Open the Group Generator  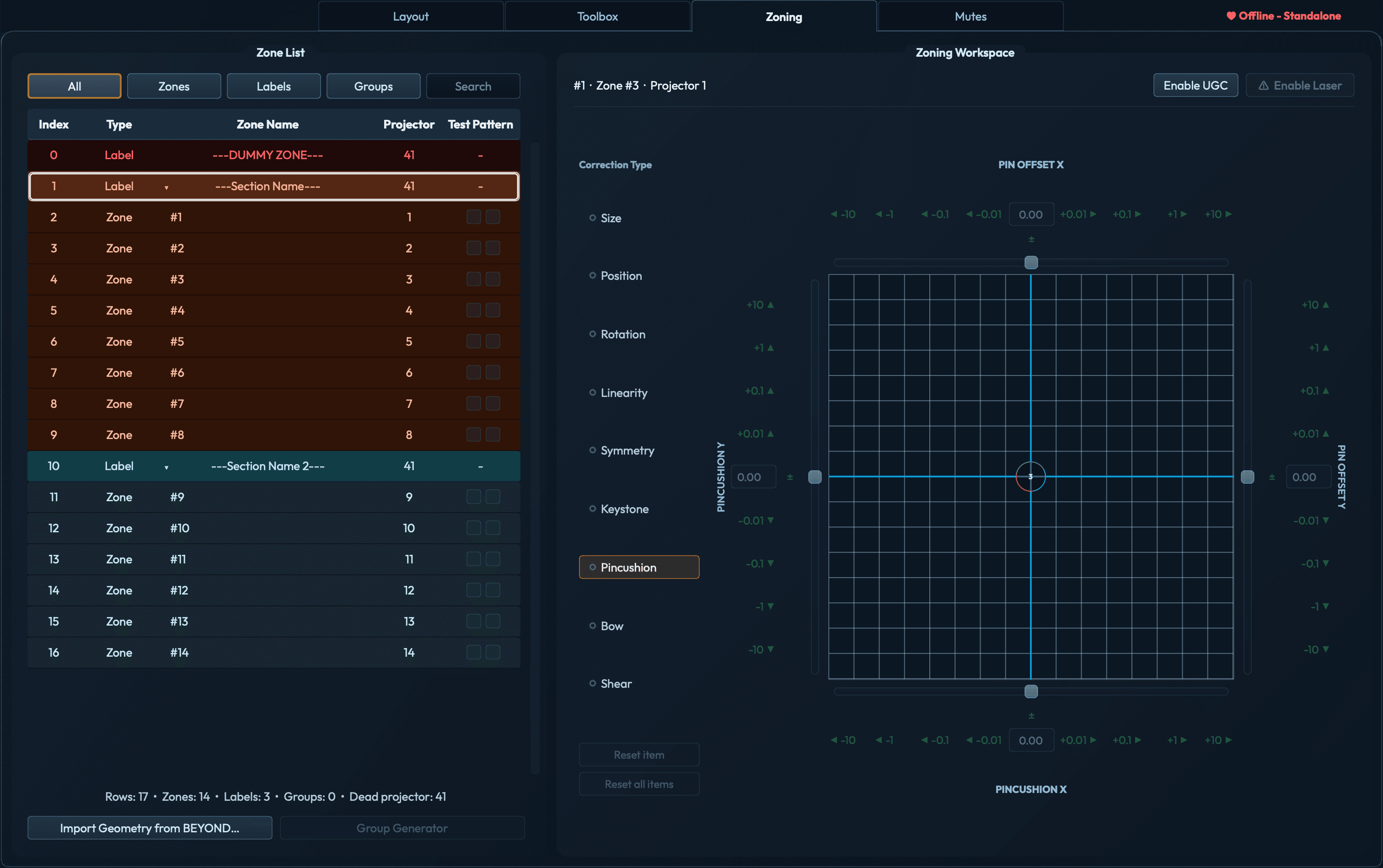coord(402,828)
